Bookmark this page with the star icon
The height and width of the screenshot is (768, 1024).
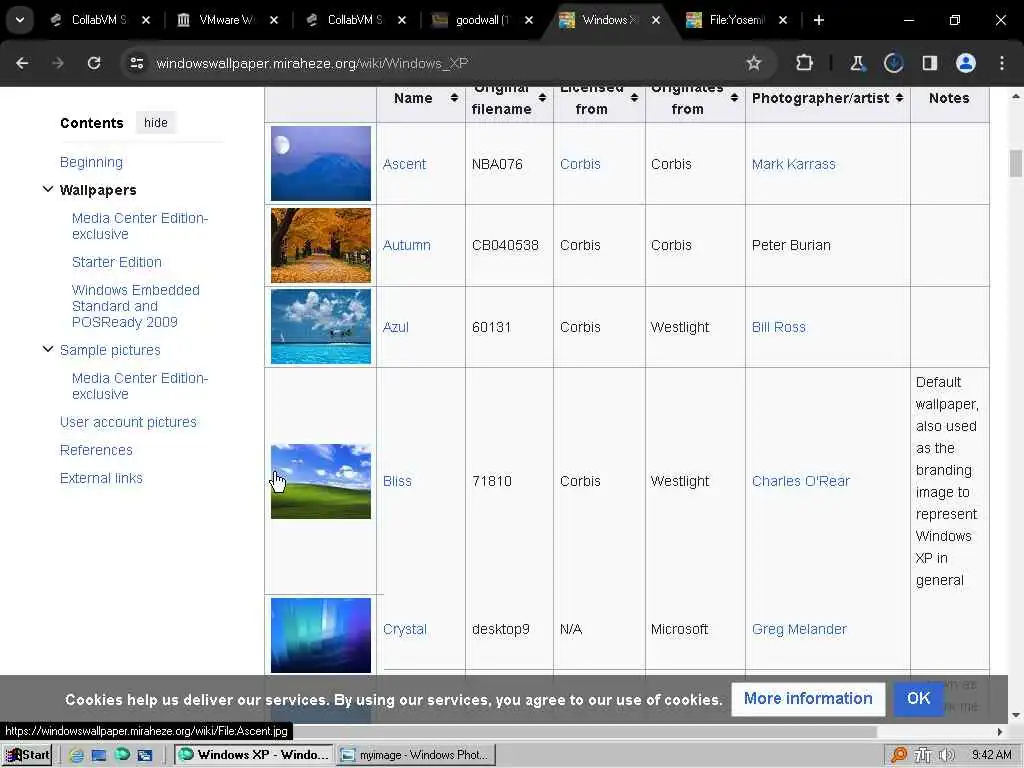coord(754,63)
